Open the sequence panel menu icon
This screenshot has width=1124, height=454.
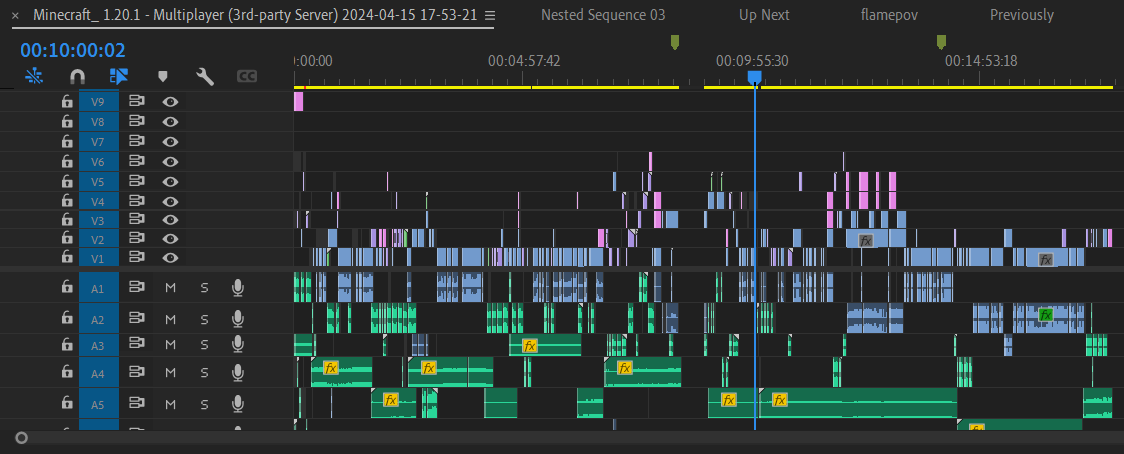point(490,15)
